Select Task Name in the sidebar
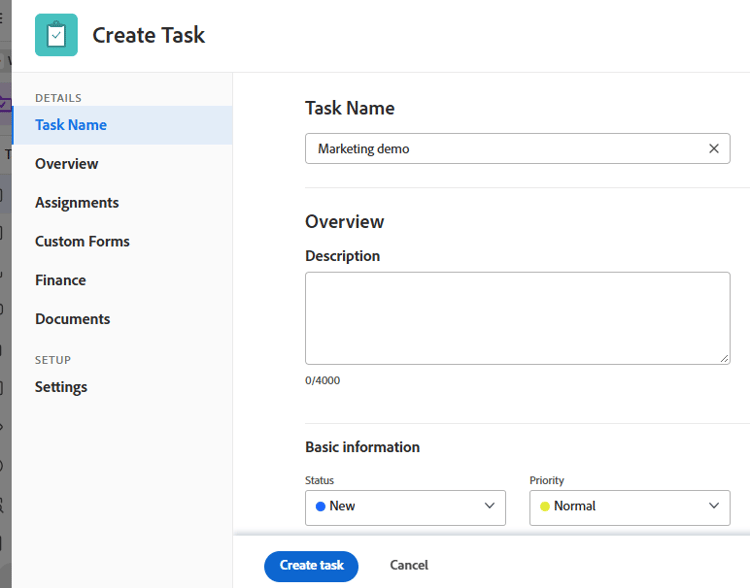This screenshot has width=750, height=588. [122, 125]
